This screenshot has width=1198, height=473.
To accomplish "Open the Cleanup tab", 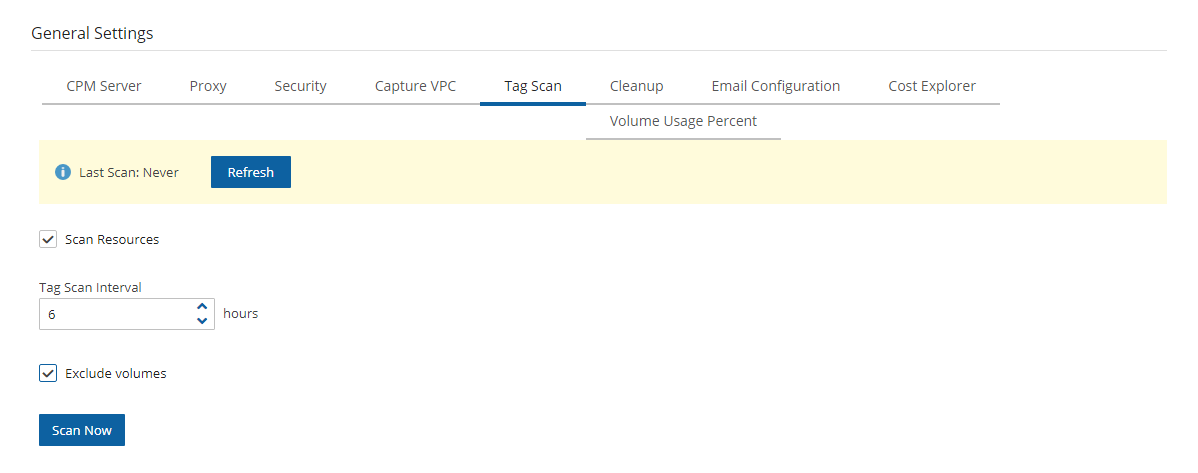I will pyautogui.click(x=636, y=86).
